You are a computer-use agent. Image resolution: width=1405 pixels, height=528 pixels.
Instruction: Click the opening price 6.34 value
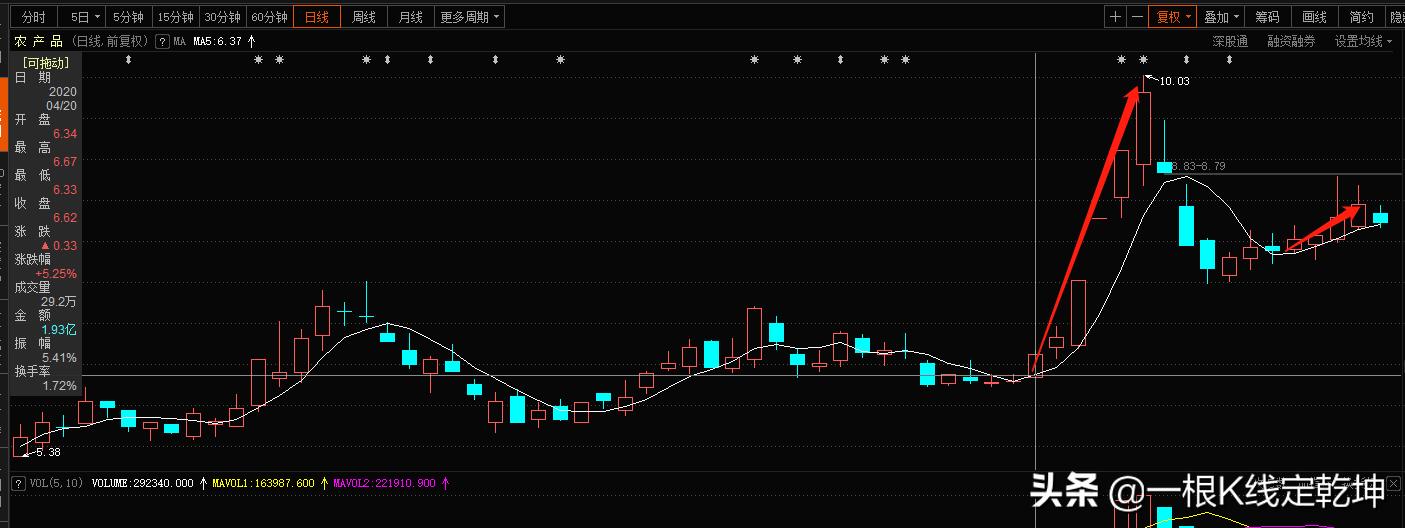click(x=65, y=133)
